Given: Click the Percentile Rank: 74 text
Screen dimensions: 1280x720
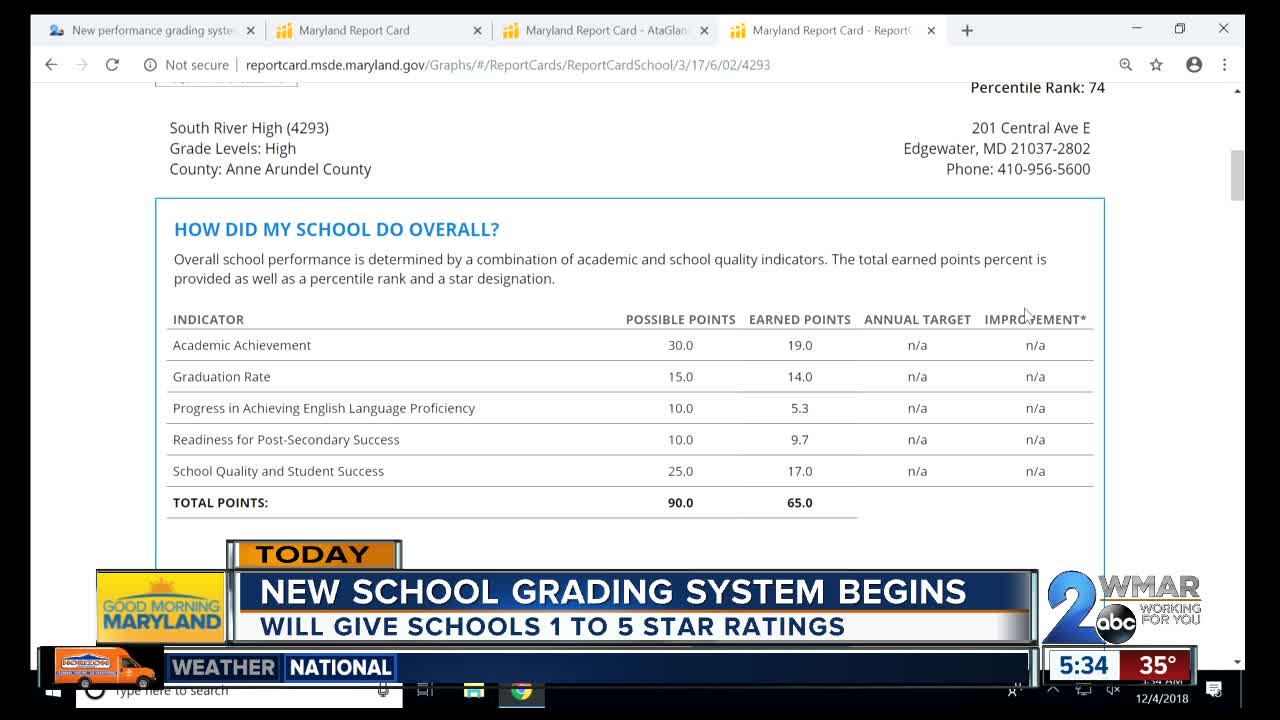Looking at the screenshot, I should click(x=1037, y=87).
